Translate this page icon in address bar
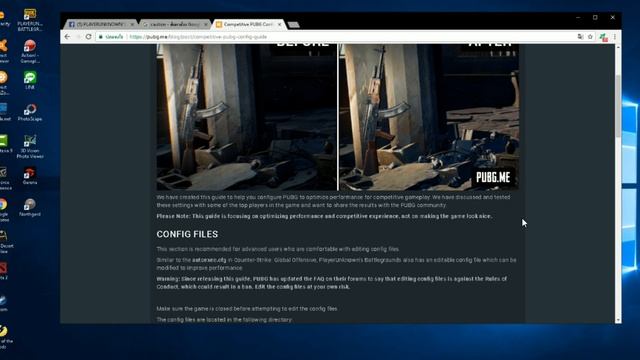Screen dimensions: 640x360 click(x=580, y=37)
